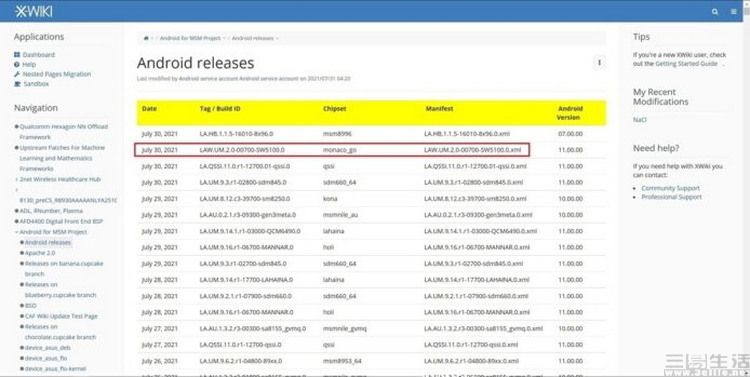Open CAF Wiki Update Test Page
The image size is (750, 377).
61,316
